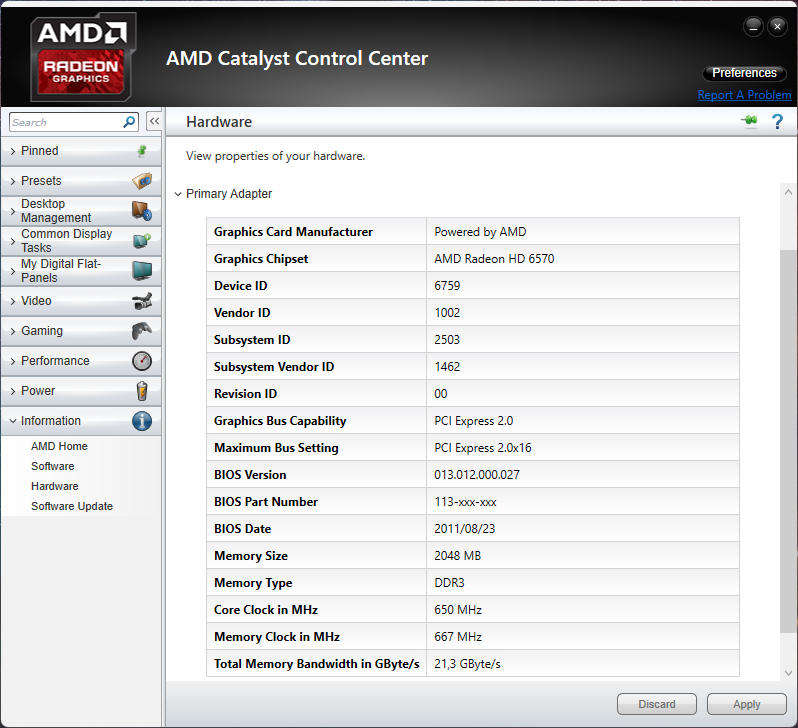
Task: Click the vertical scrollbar thumb
Action: pos(787,442)
